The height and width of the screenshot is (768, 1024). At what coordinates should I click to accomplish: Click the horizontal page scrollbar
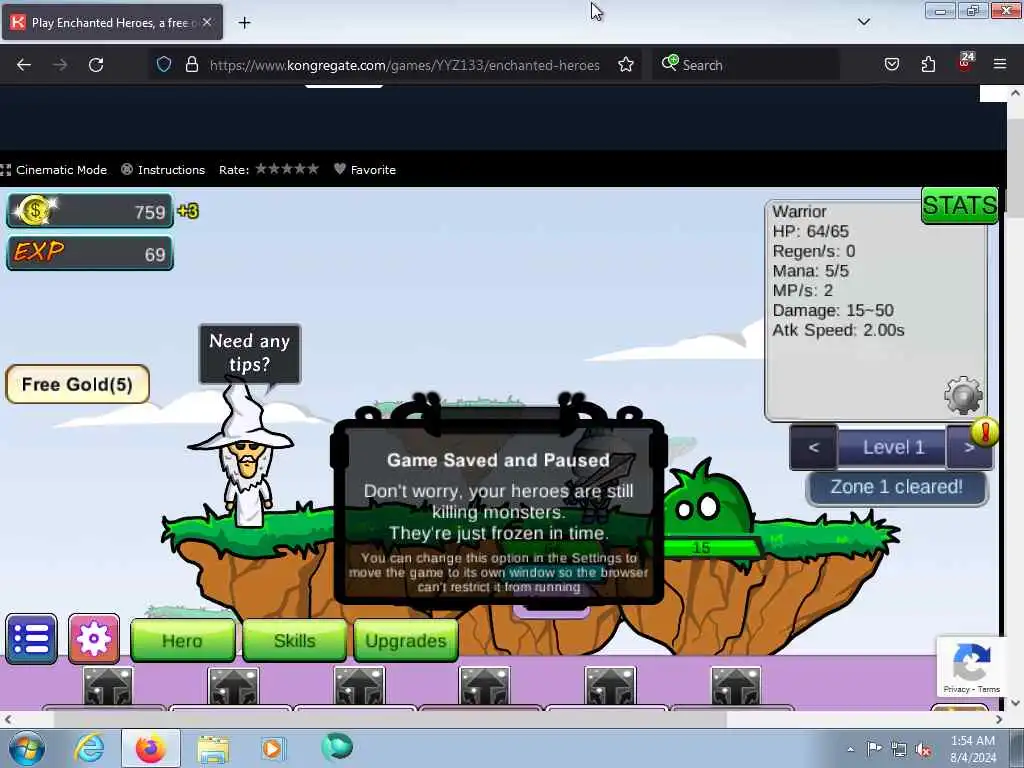[x=389, y=719]
